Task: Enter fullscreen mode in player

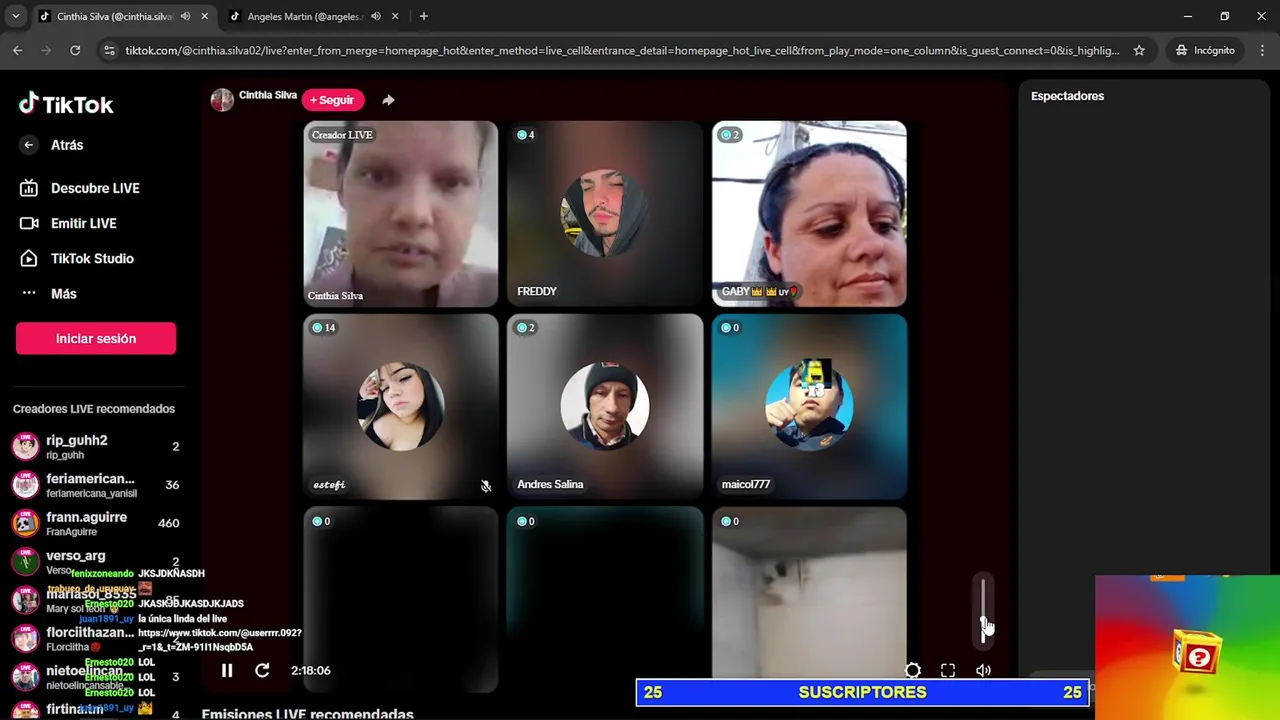Action: 948,670
